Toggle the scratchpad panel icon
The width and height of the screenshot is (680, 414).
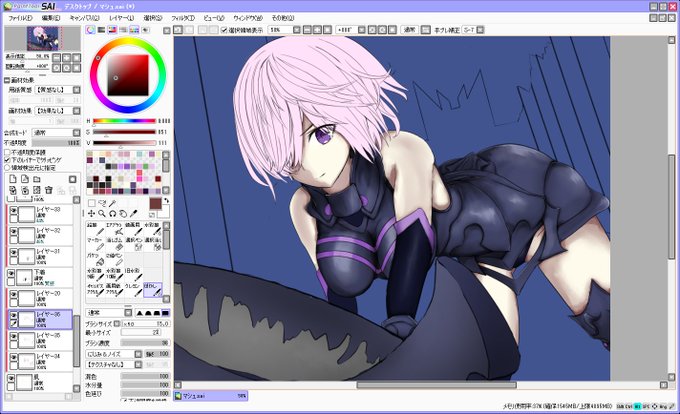coord(145,30)
